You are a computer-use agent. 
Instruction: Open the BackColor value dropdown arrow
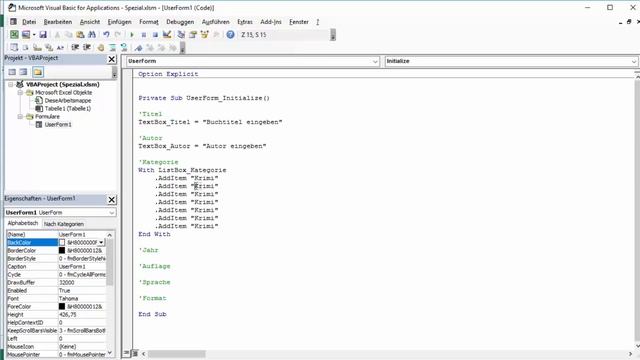pyautogui.click(x=101, y=242)
